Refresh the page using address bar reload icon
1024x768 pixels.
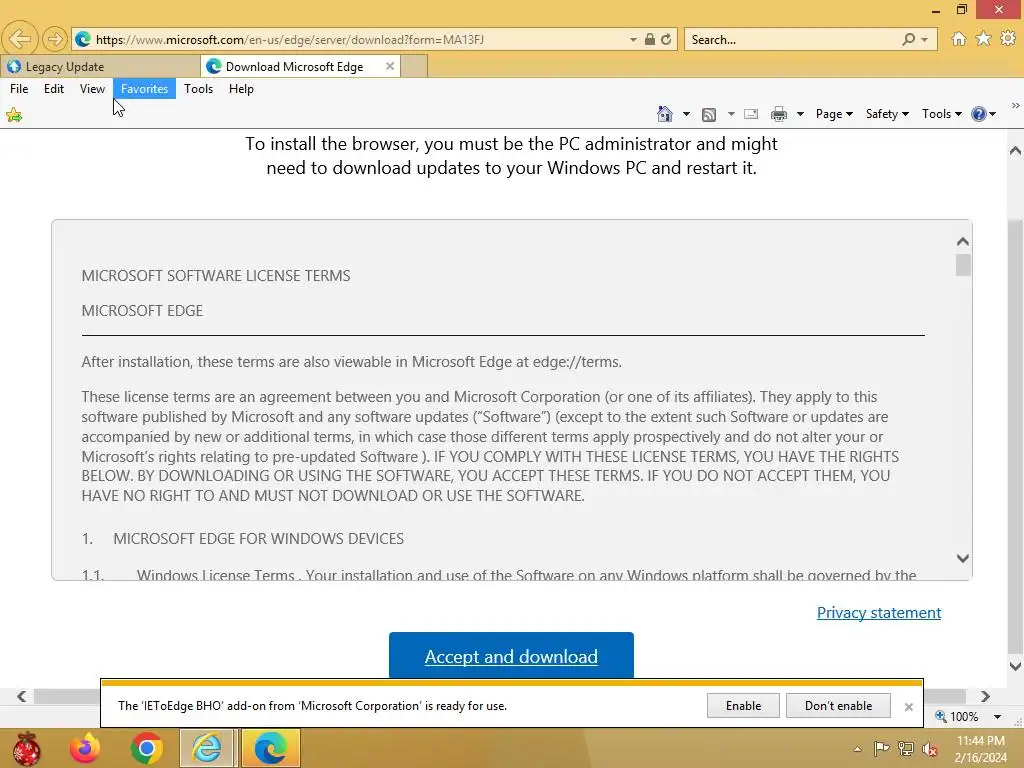(666, 39)
